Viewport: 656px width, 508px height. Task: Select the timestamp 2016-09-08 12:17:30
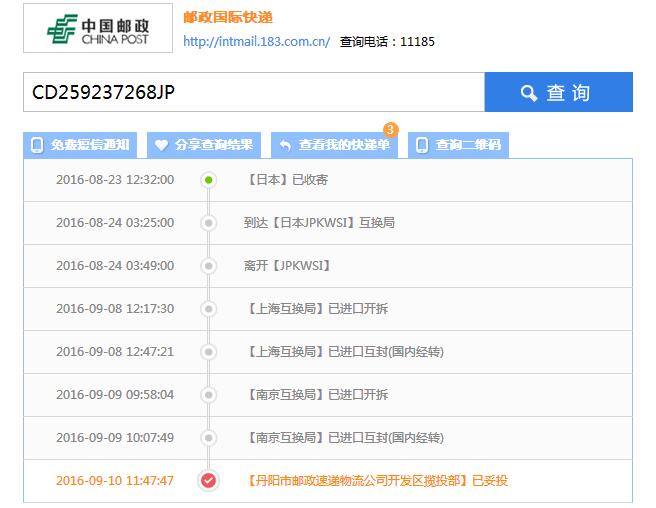(x=115, y=309)
